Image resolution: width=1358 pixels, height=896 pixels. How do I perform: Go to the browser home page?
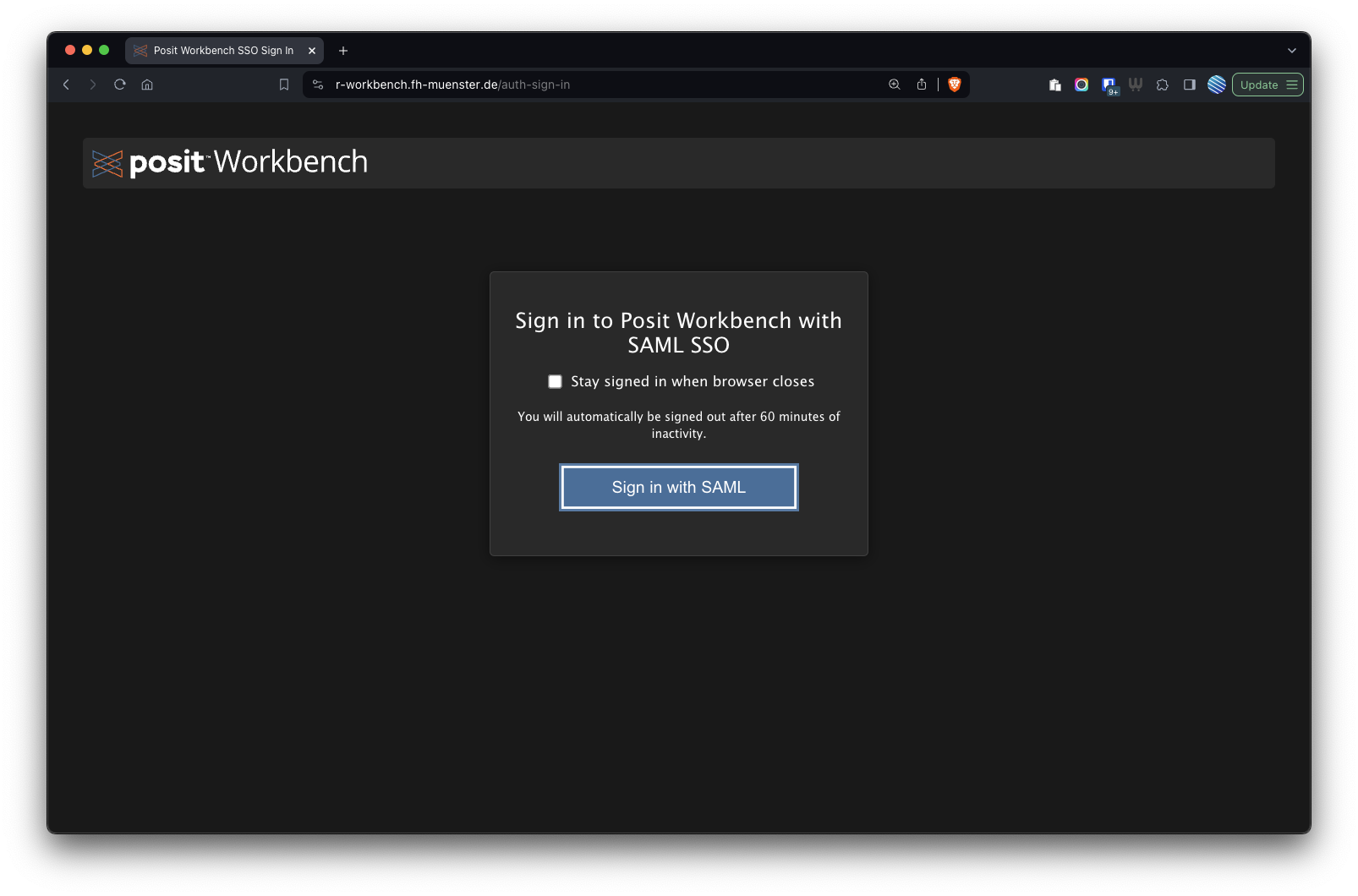pos(147,85)
